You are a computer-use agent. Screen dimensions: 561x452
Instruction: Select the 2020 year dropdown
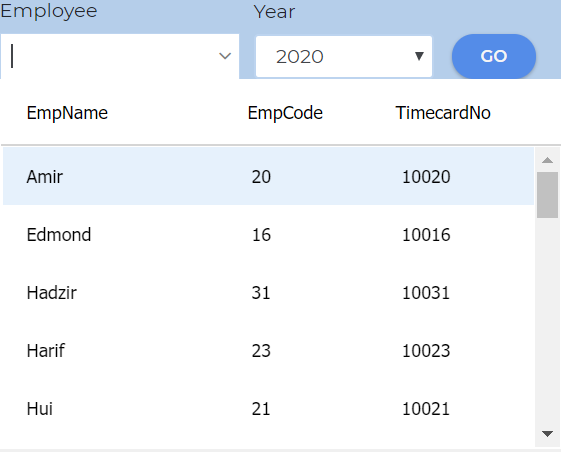[x=344, y=56]
